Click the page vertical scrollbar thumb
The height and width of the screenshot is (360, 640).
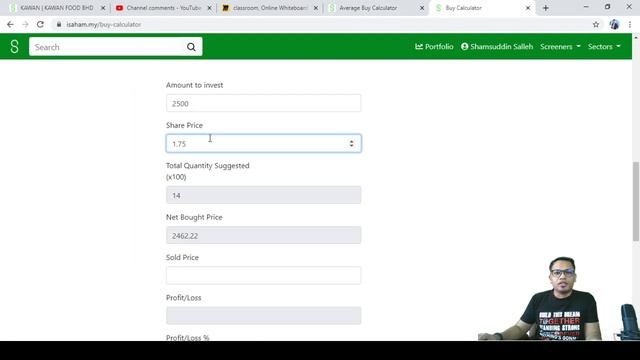636,201
